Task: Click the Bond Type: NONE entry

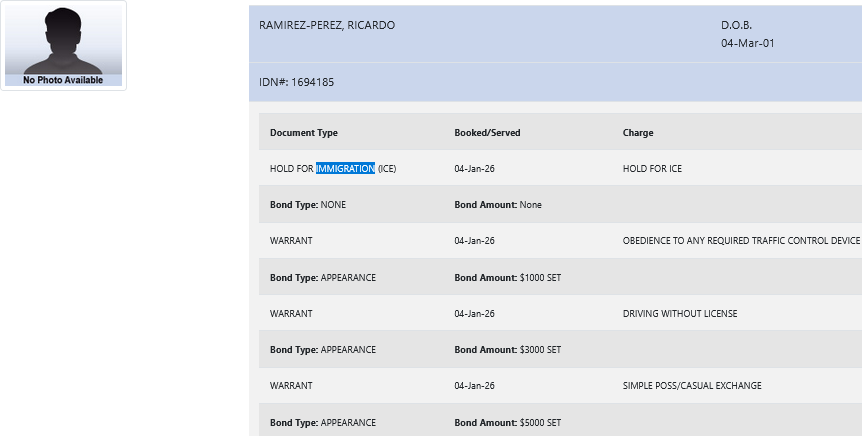Action: tap(308, 205)
